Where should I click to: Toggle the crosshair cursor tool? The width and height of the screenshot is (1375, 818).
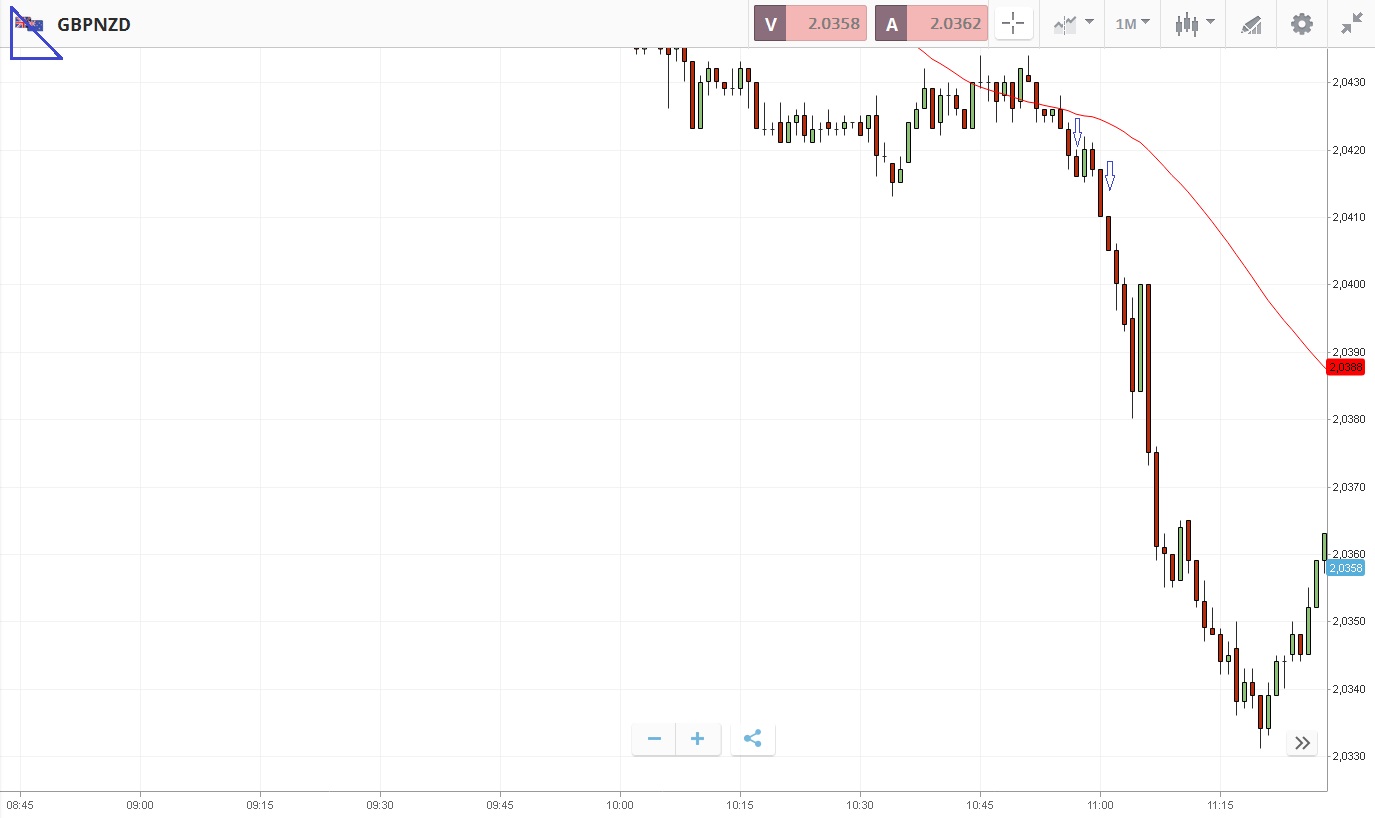(x=1013, y=24)
